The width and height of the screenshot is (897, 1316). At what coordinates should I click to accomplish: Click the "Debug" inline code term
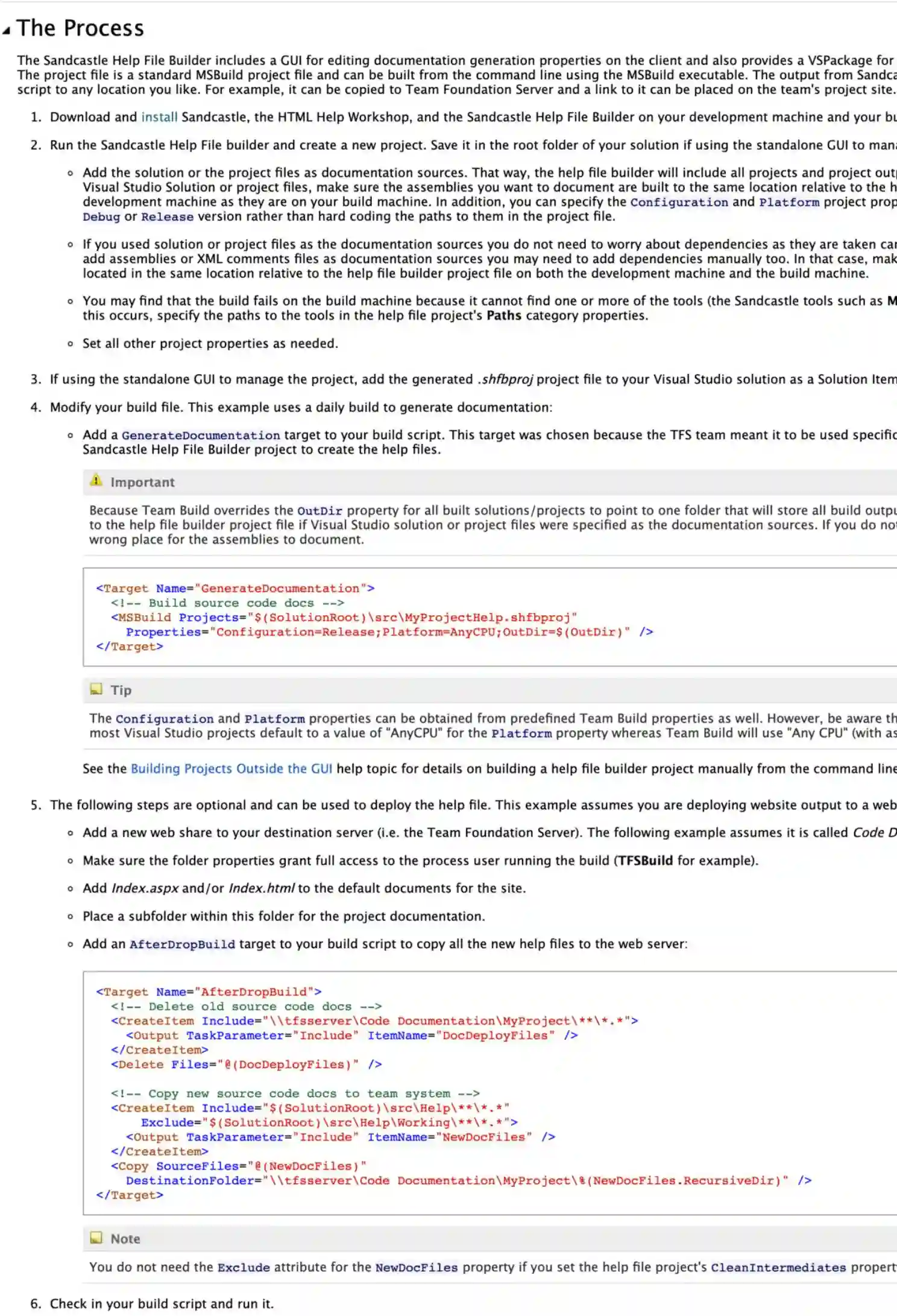point(101,217)
